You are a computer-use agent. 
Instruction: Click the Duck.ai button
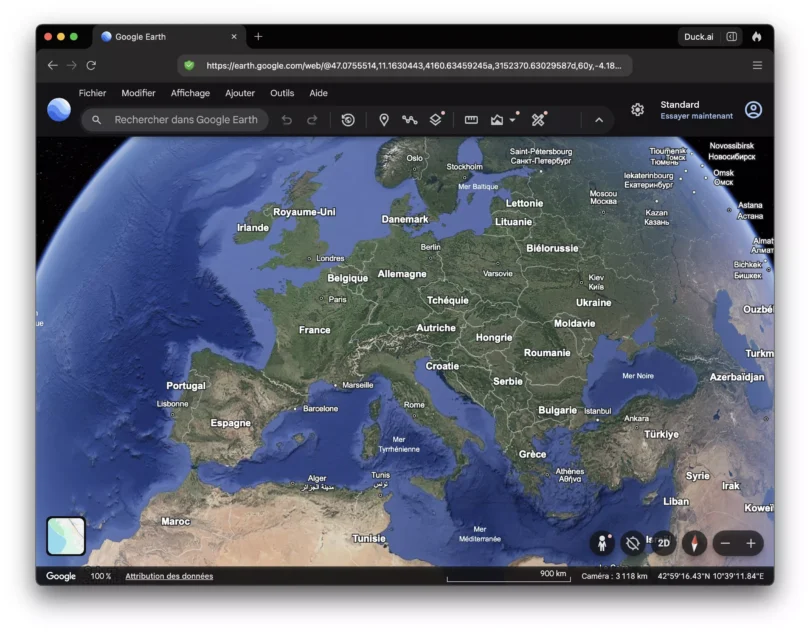pos(698,37)
